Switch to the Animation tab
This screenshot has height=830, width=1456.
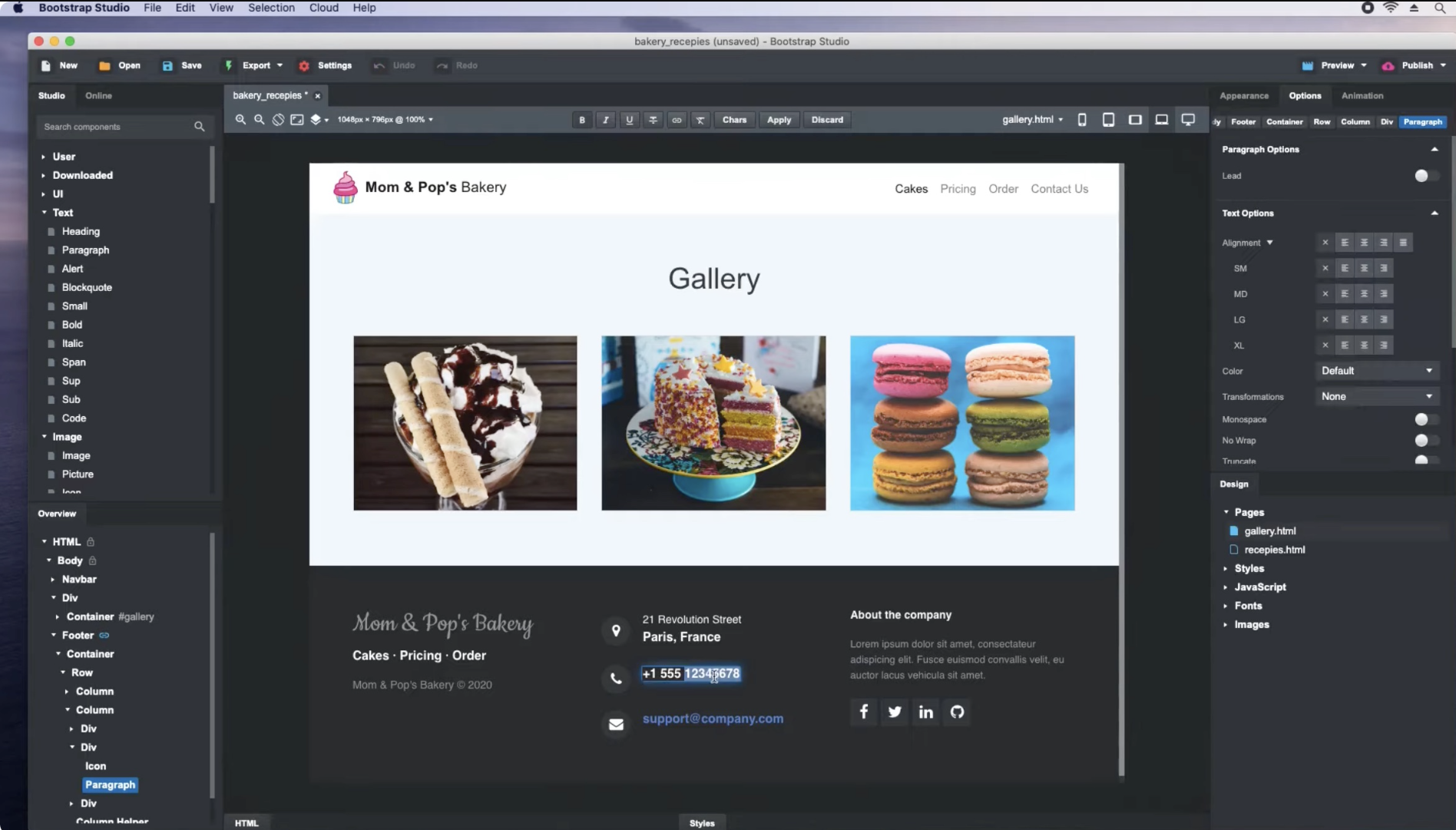[x=1362, y=96]
